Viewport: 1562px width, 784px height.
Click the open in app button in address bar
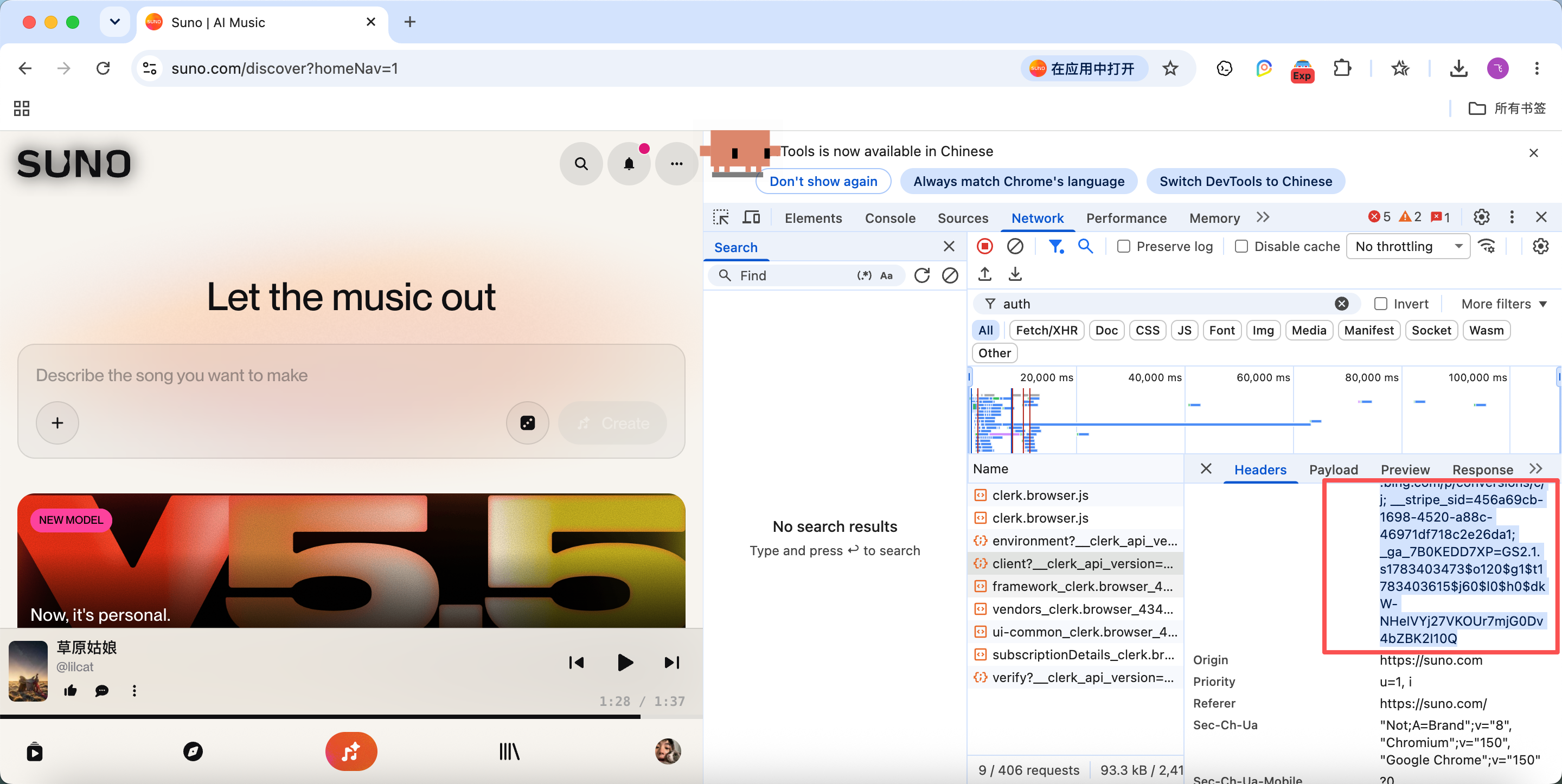(1084, 68)
